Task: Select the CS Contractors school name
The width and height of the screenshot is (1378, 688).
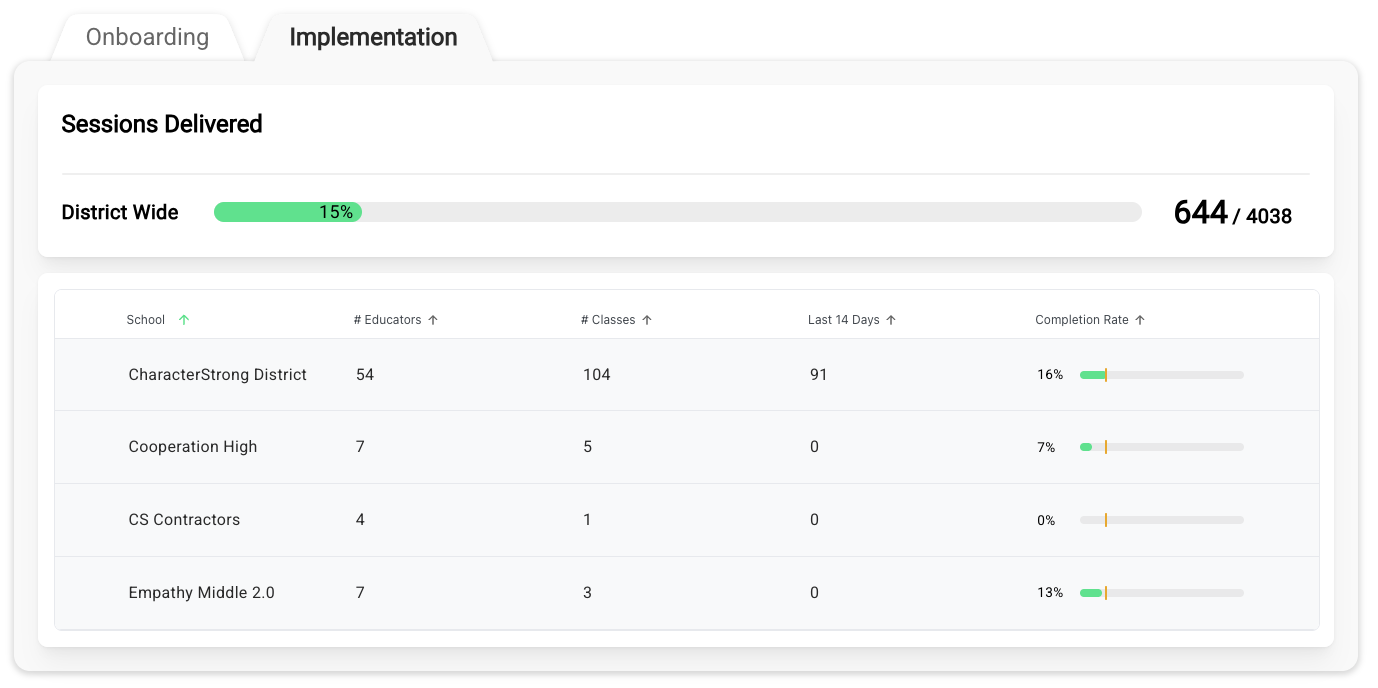Action: pos(184,520)
